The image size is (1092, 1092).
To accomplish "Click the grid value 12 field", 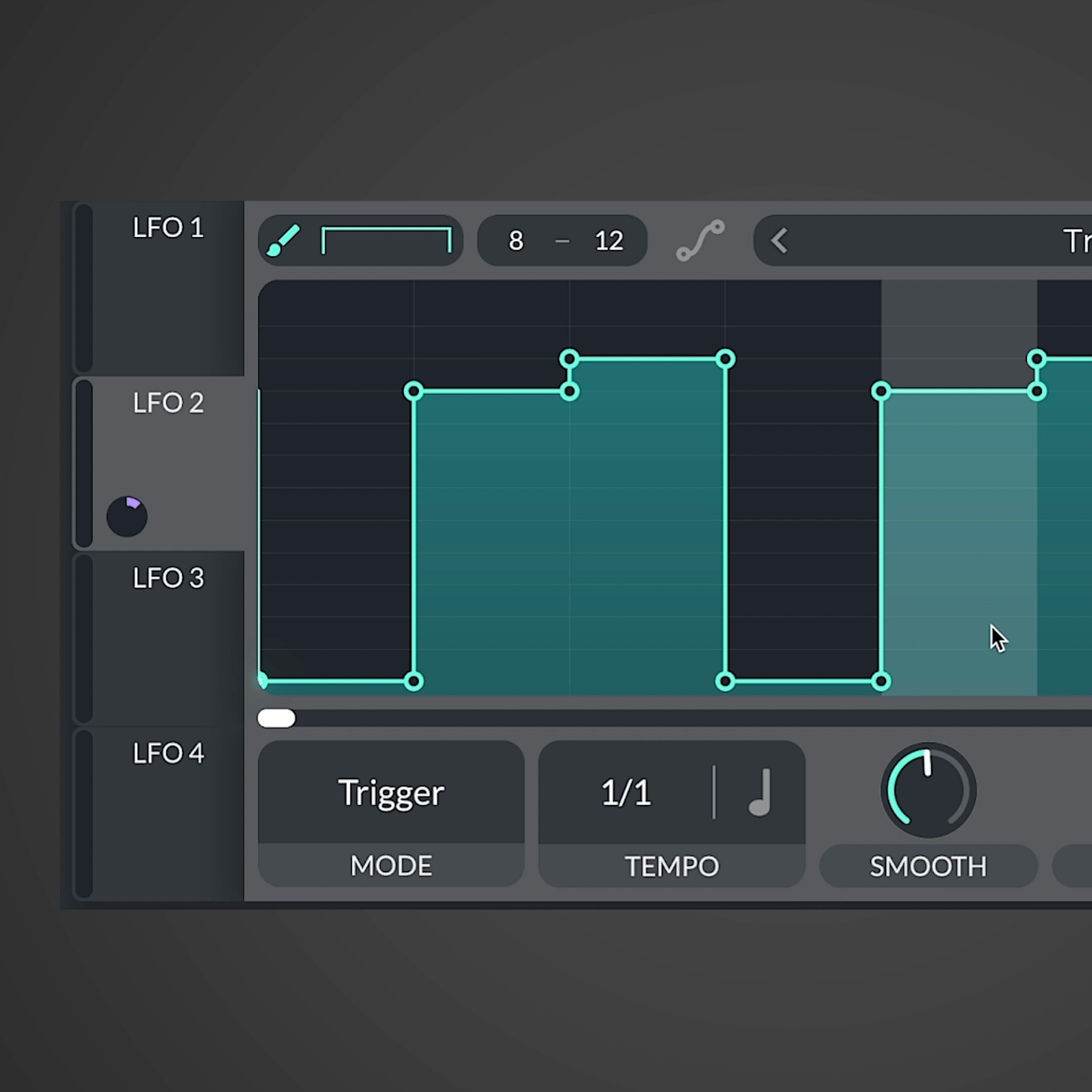I will pyautogui.click(x=608, y=241).
